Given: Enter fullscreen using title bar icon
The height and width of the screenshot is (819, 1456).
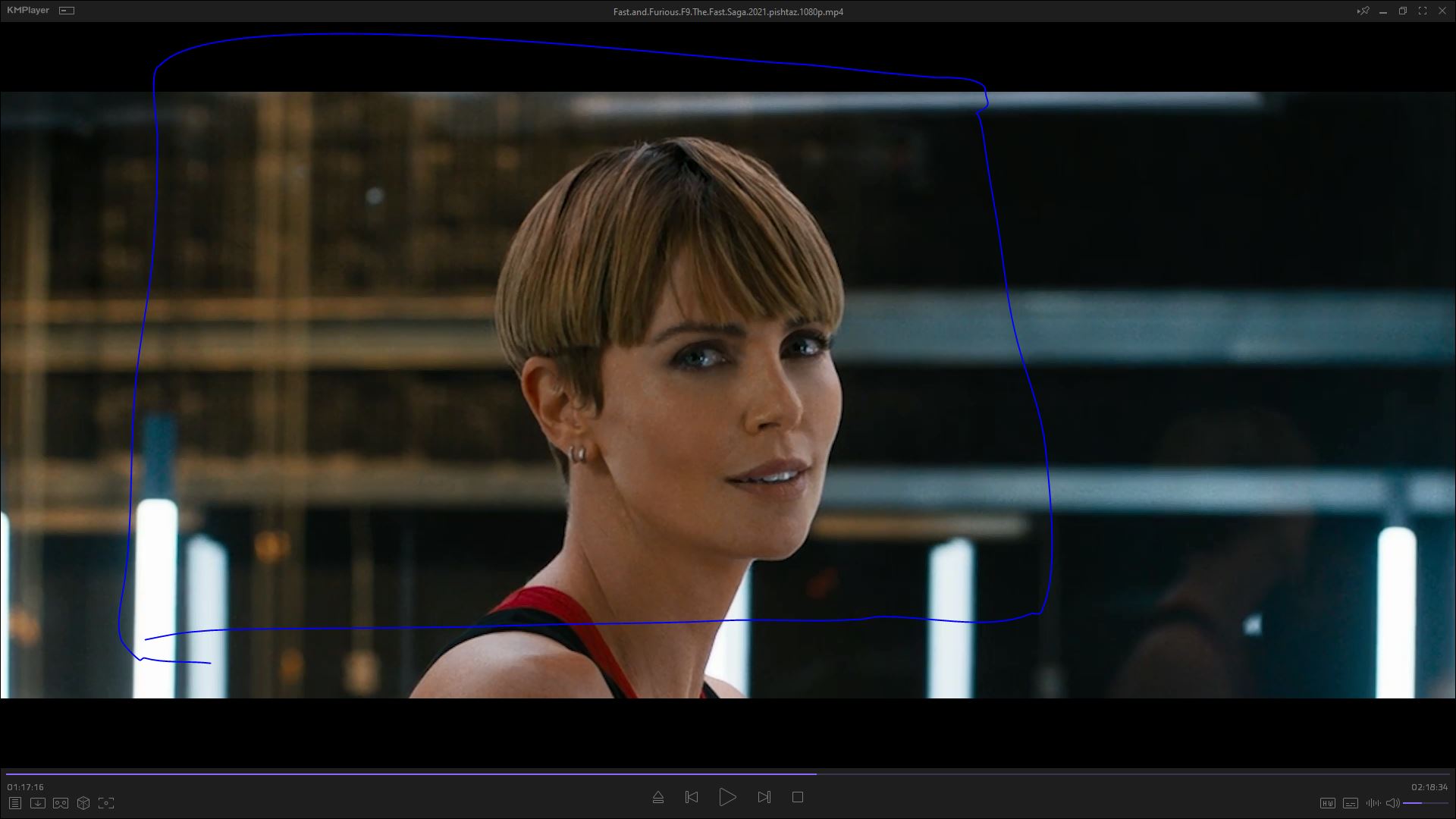Looking at the screenshot, I should pyautogui.click(x=1423, y=11).
